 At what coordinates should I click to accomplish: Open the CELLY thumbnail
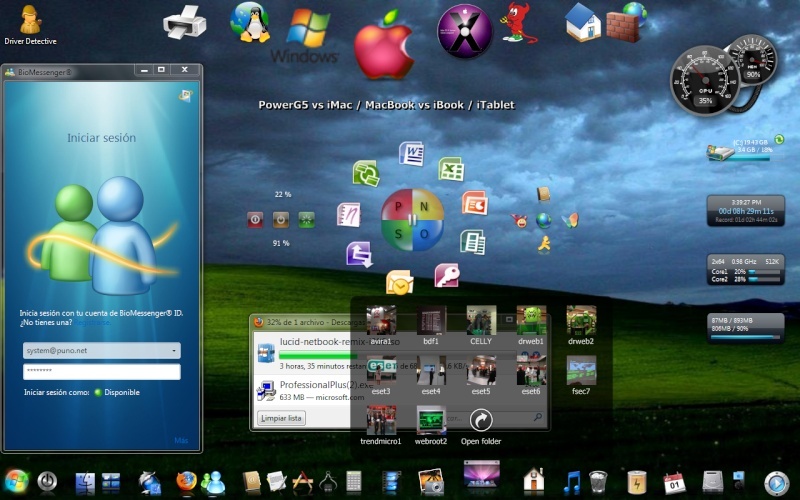(481, 325)
